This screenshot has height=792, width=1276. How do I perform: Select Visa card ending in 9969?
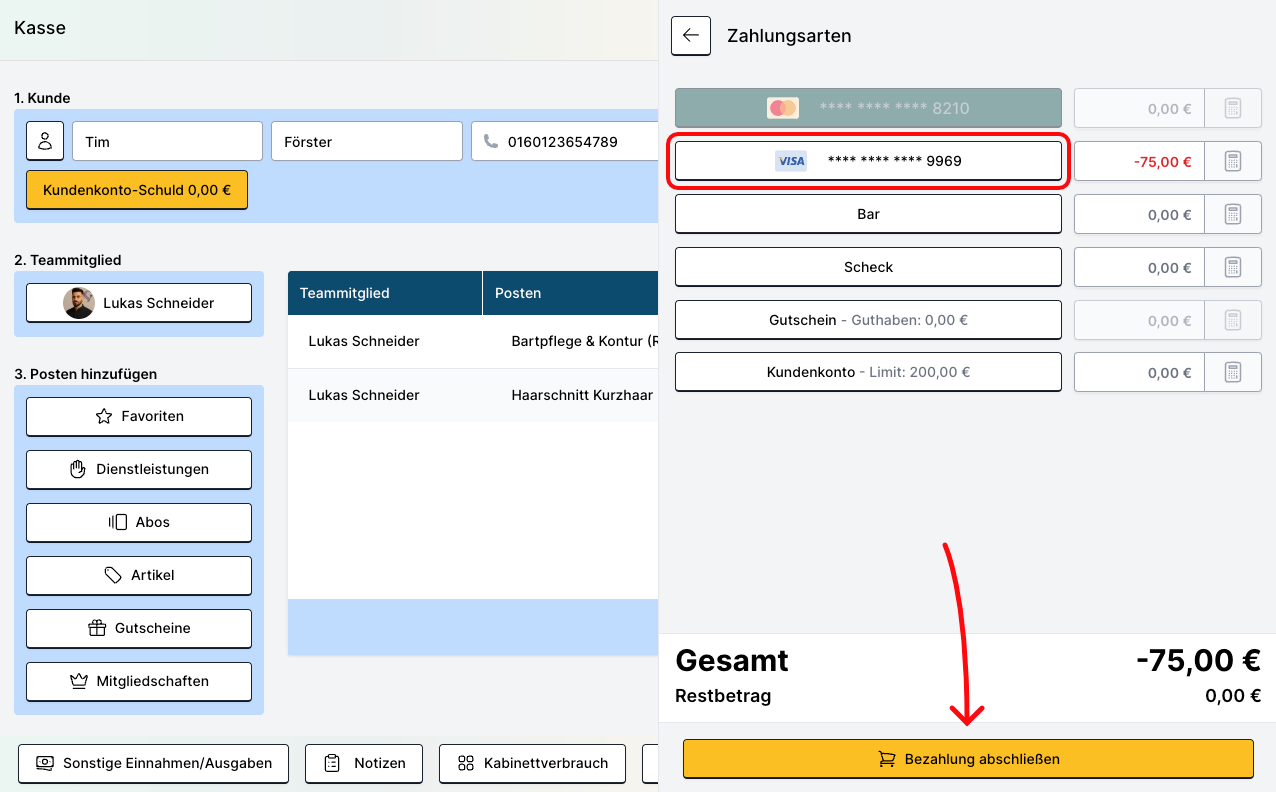point(867,161)
